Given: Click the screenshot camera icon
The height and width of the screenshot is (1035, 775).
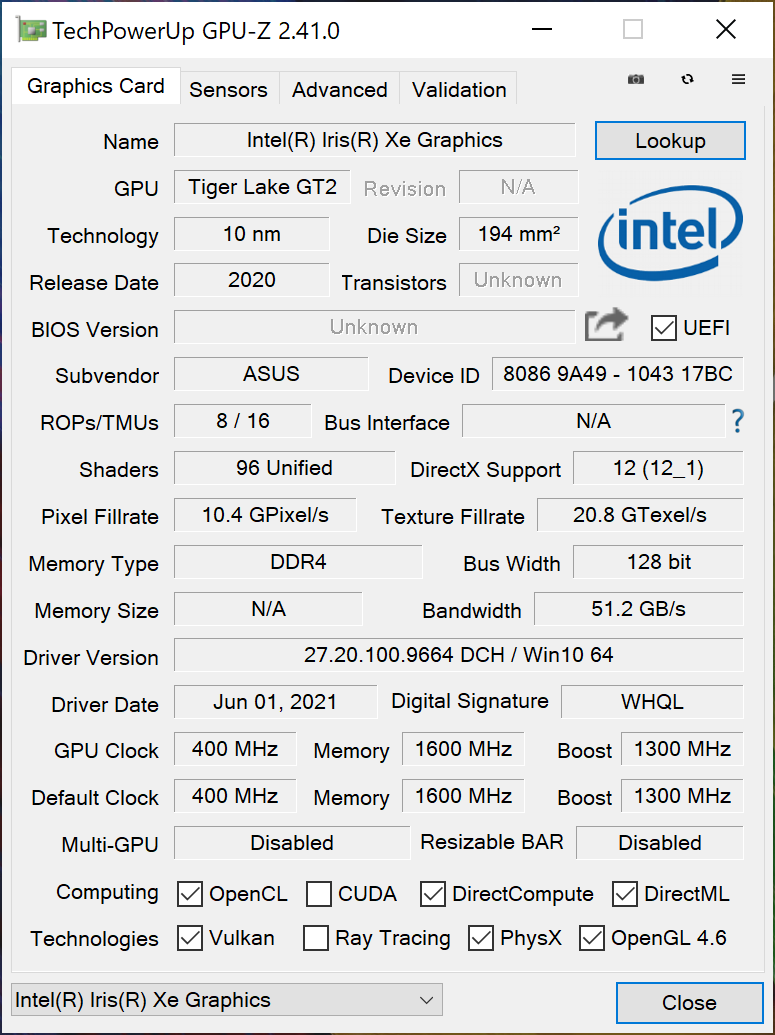Looking at the screenshot, I should (636, 79).
